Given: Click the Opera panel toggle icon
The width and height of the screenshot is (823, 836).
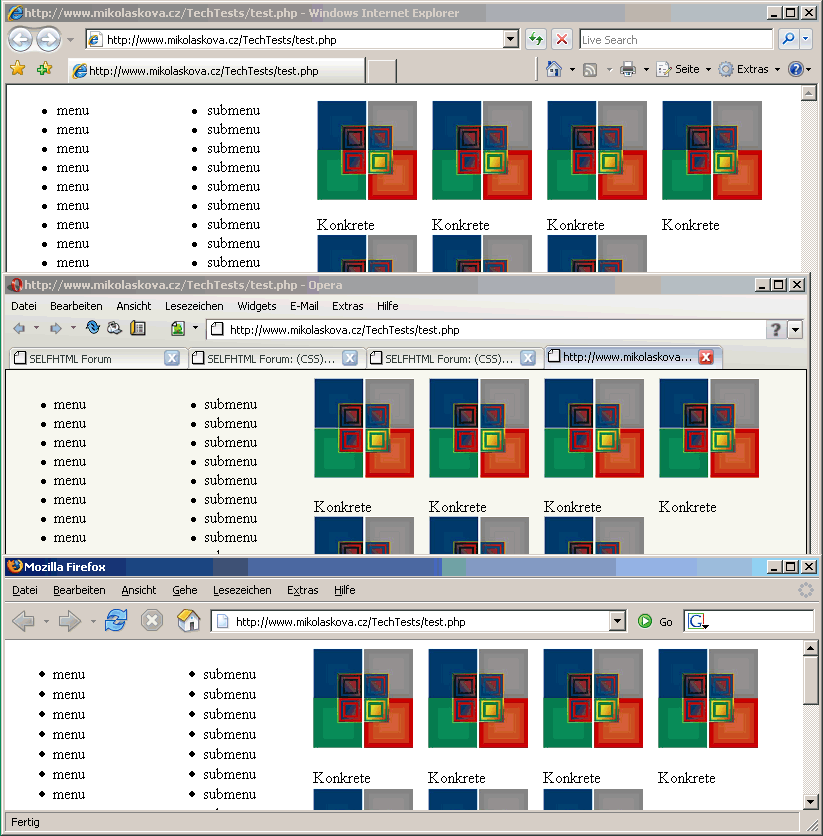Looking at the screenshot, I should point(138,328).
